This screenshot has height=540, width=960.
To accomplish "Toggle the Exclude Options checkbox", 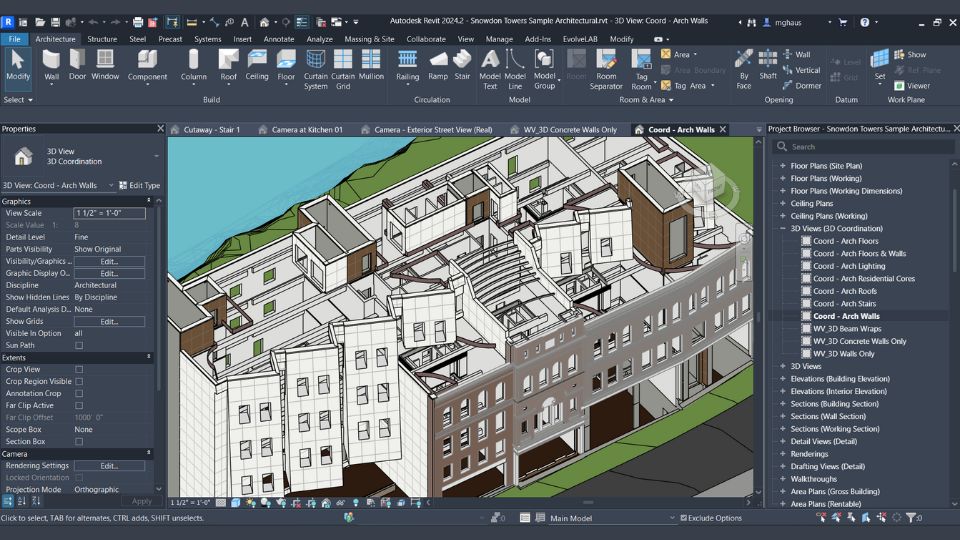I will (x=684, y=518).
